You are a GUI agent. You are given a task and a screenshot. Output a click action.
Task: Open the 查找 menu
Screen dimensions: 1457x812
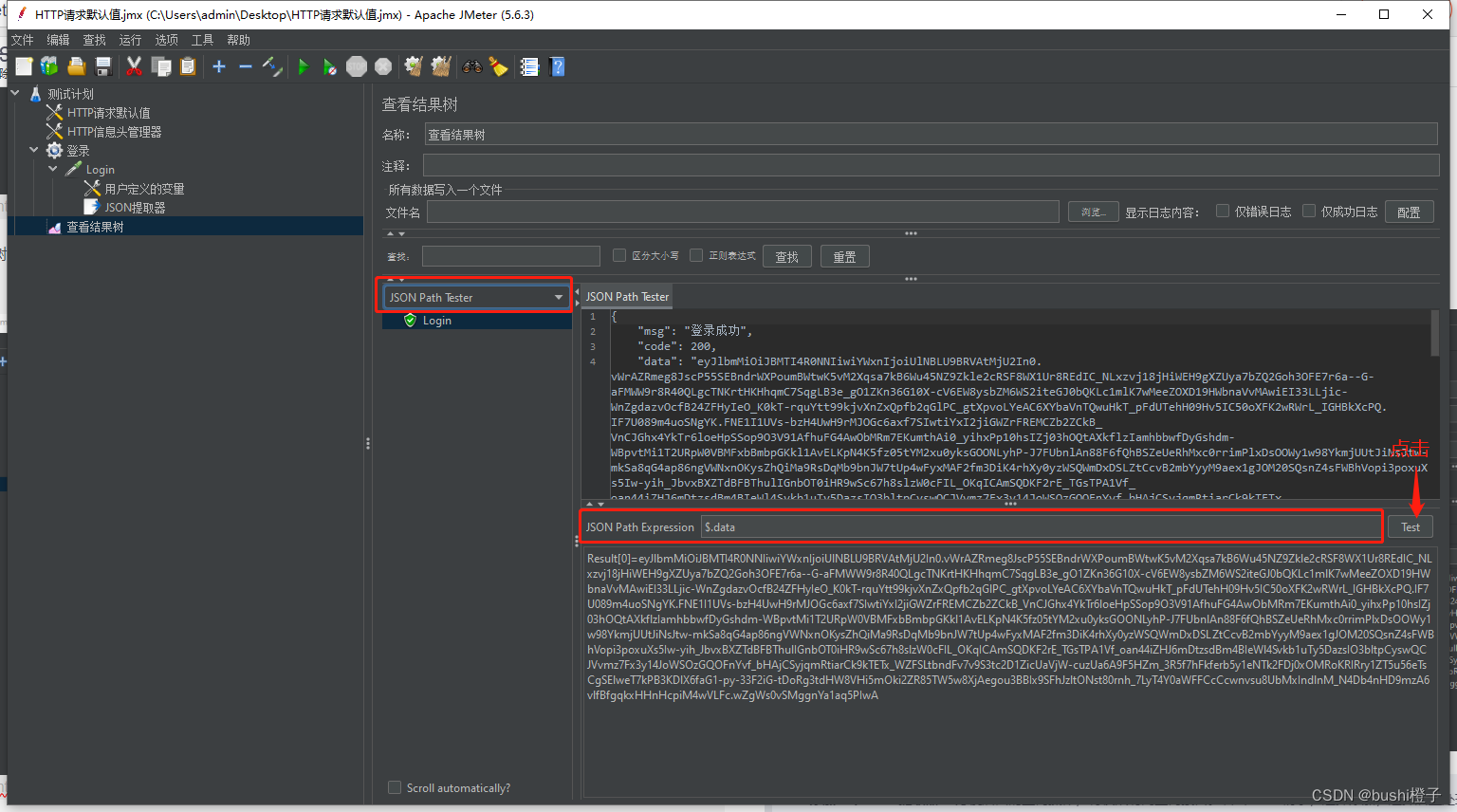click(94, 40)
